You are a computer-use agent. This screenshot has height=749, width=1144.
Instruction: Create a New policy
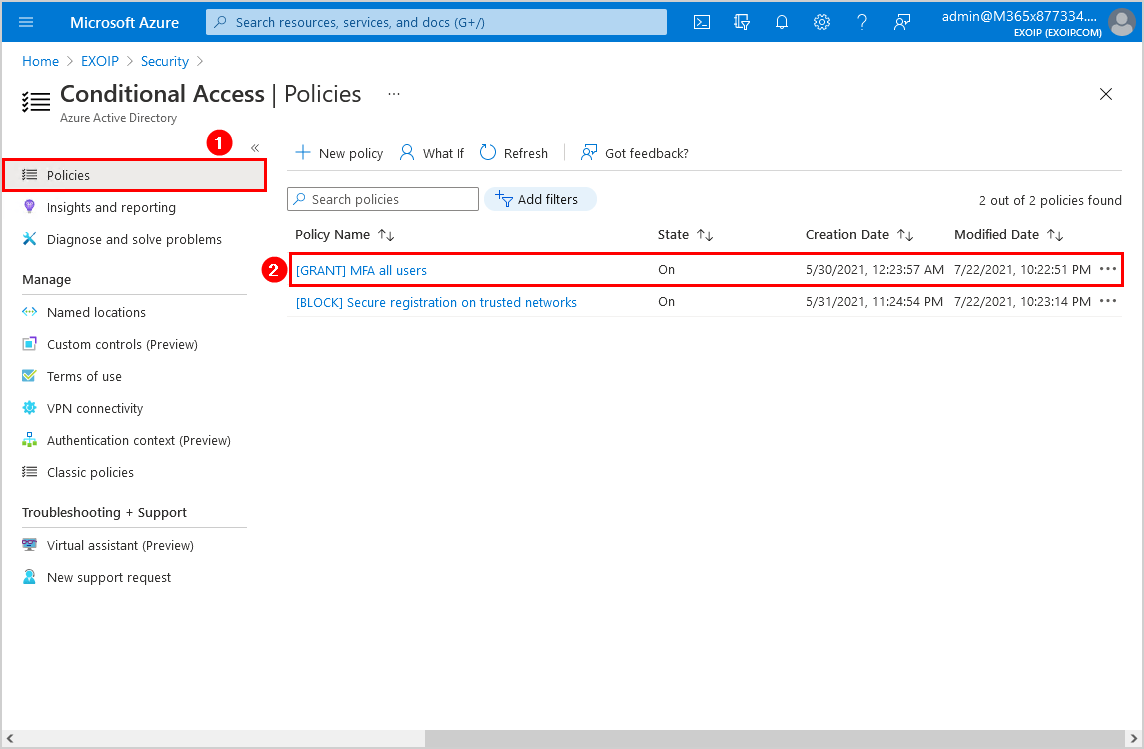point(339,152)
